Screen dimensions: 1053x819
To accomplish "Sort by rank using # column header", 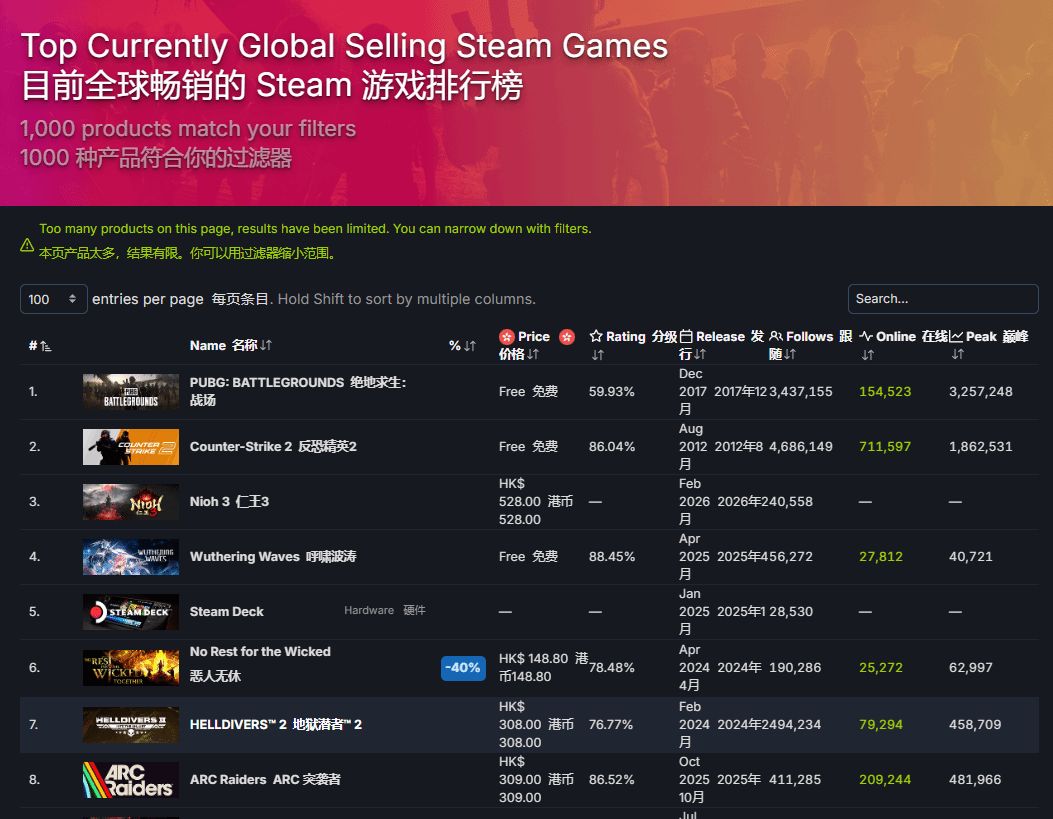I will coord(40,346).
